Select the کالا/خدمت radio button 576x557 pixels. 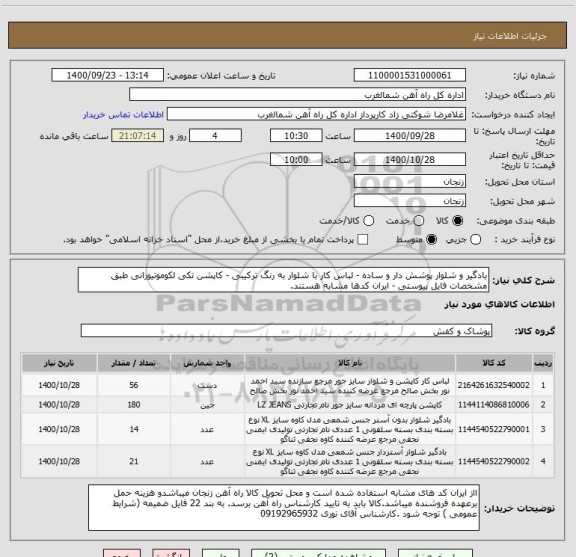click(368, 221)
